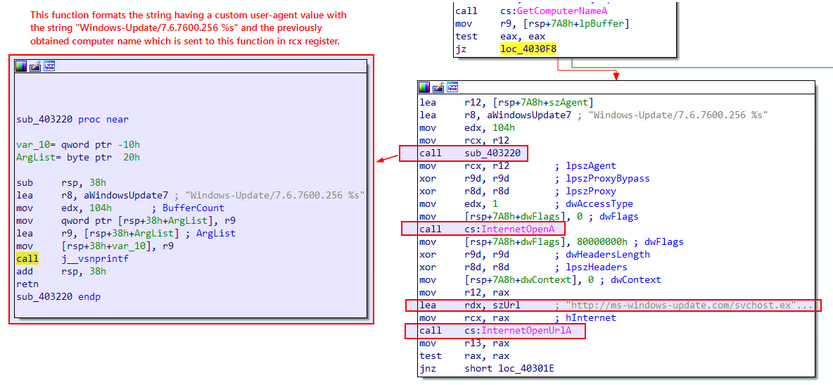Select 'lea r8, aWindowsUpdate7' in the szAgent node
The image size is (833, 385).
594,116
